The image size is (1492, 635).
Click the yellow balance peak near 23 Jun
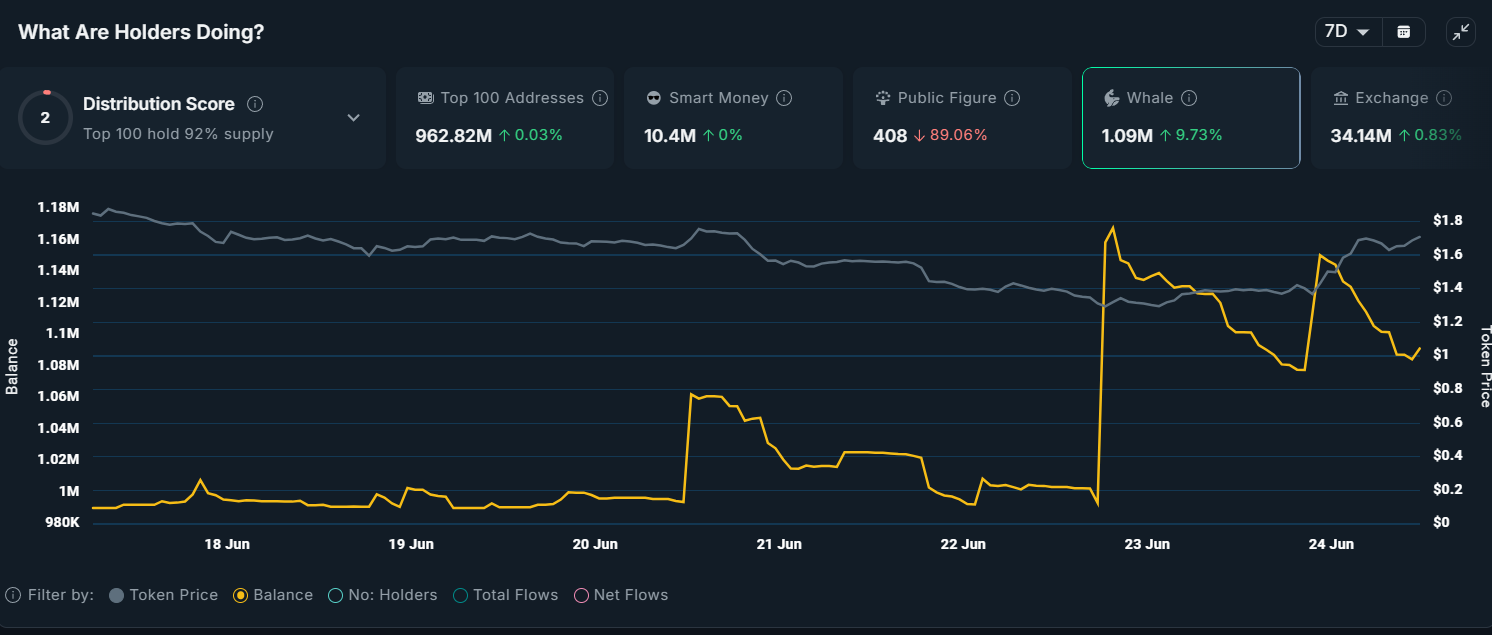click(1113, 228)
